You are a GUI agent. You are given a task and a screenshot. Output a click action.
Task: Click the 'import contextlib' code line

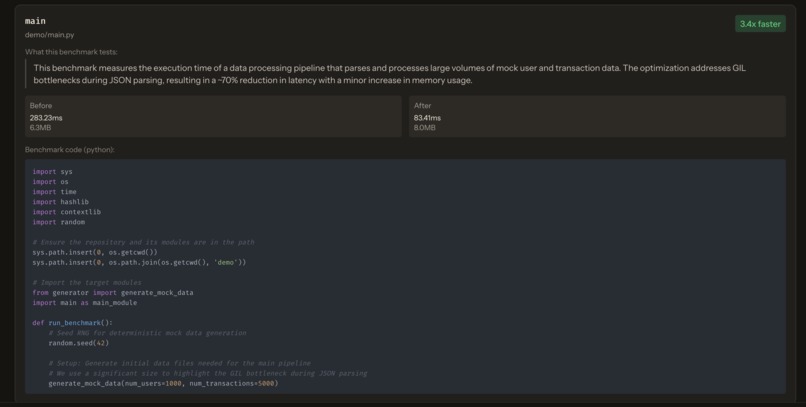[x=67, y=212]
